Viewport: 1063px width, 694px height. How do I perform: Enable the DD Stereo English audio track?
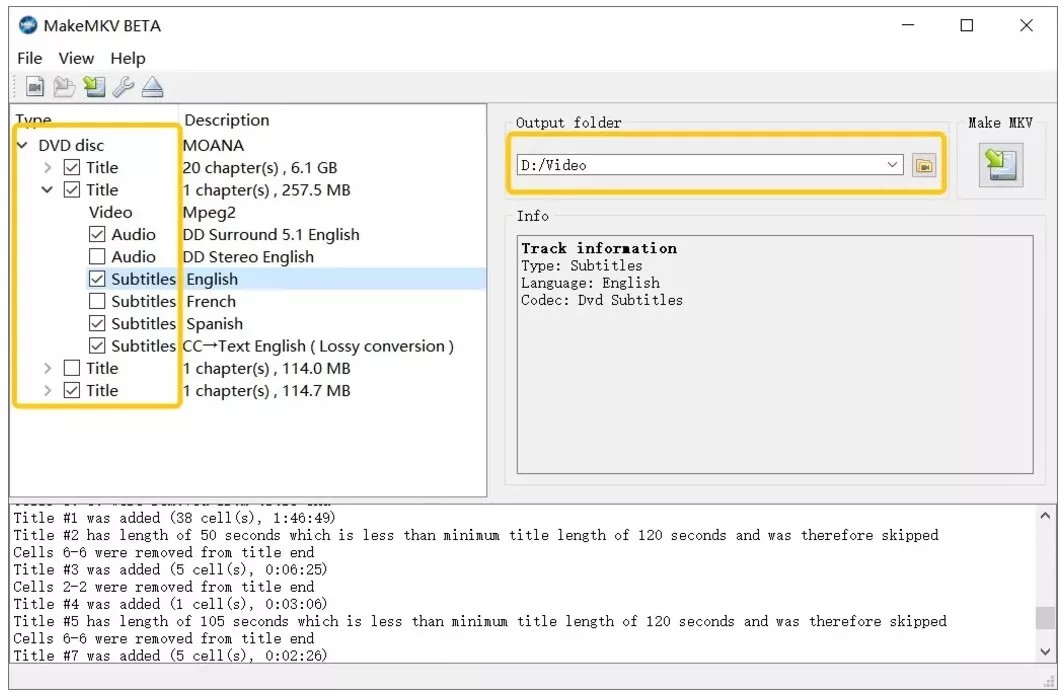(x=97, y=257)
